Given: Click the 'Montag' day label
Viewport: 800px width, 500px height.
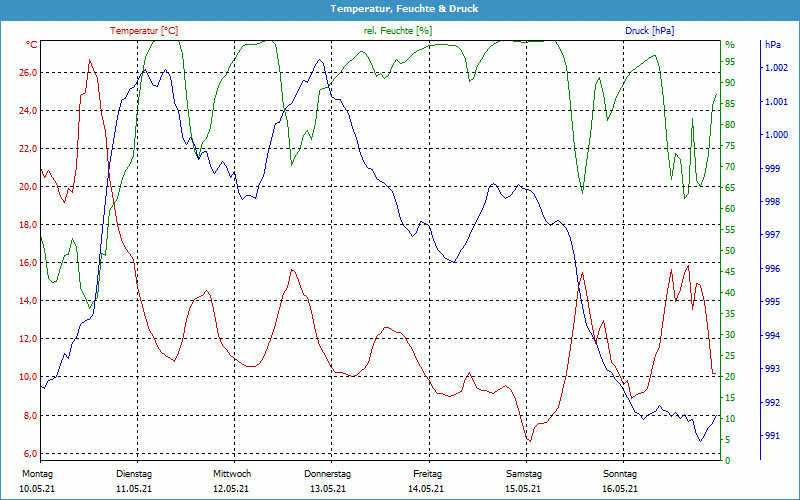Looking at the screenshot, I should (x=38, y=474).
